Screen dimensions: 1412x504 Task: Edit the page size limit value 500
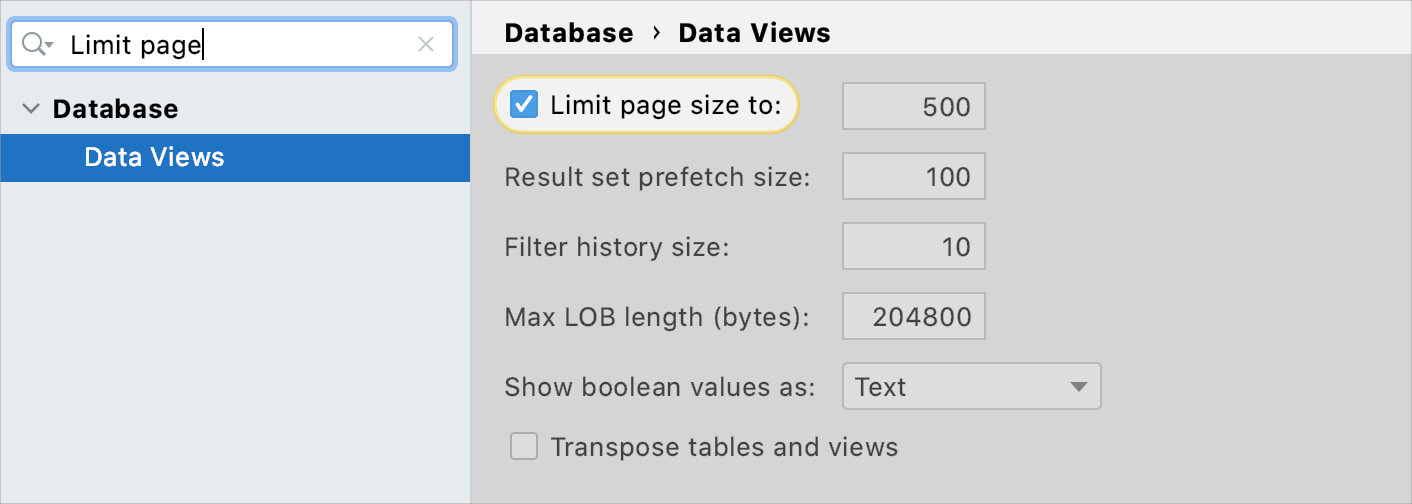[x=913, y=107]
